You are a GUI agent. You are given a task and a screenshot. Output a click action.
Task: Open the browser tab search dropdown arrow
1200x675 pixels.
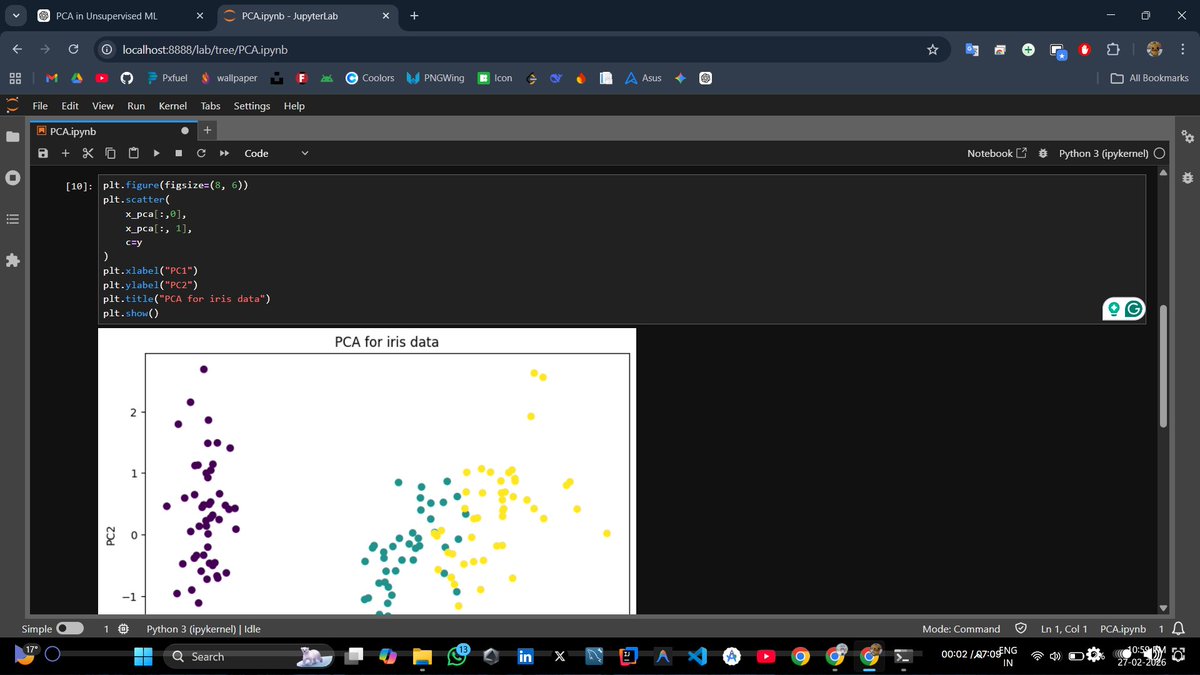point(15,16)
